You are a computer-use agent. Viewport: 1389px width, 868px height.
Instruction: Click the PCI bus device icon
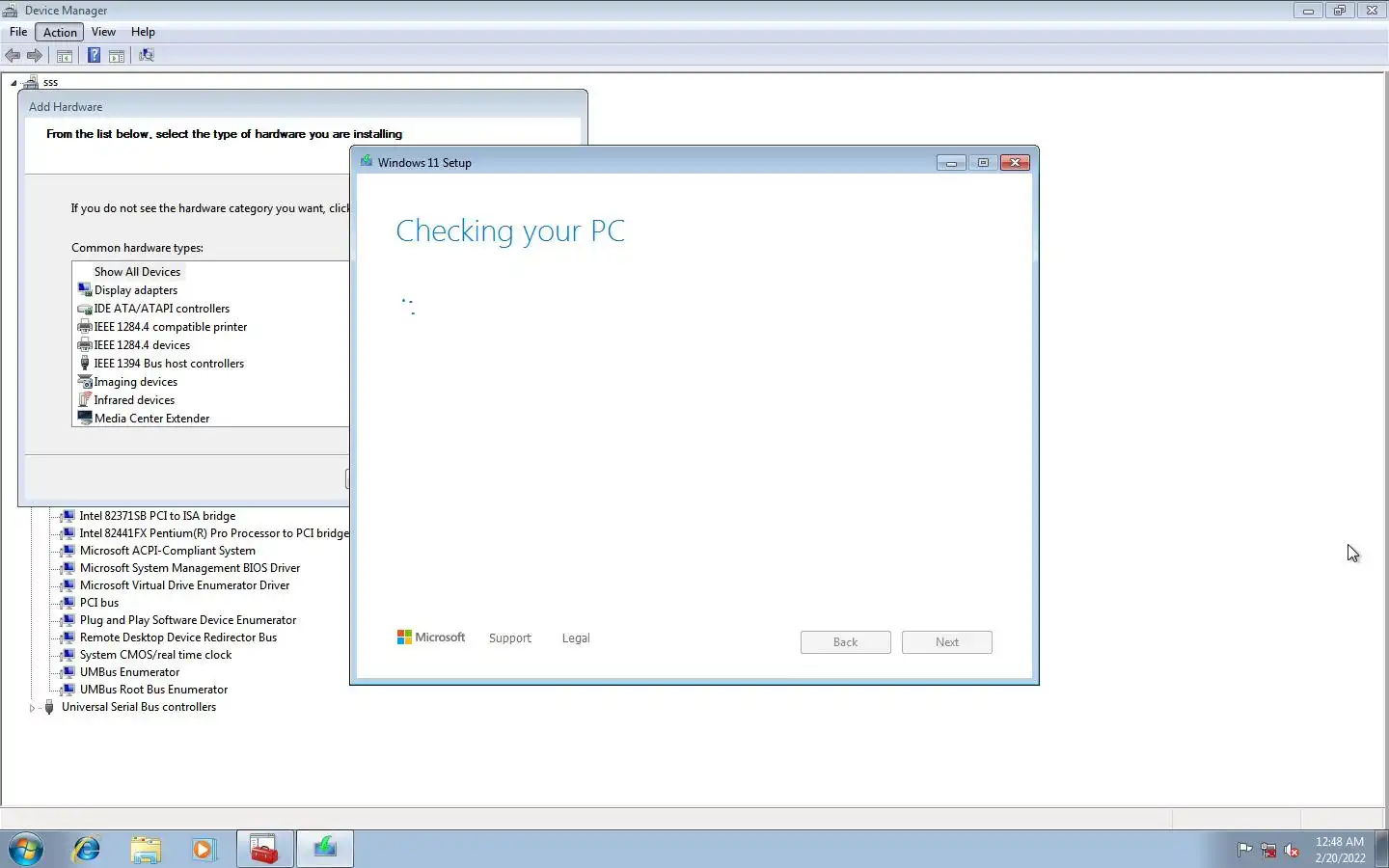[x=68, y=603]
